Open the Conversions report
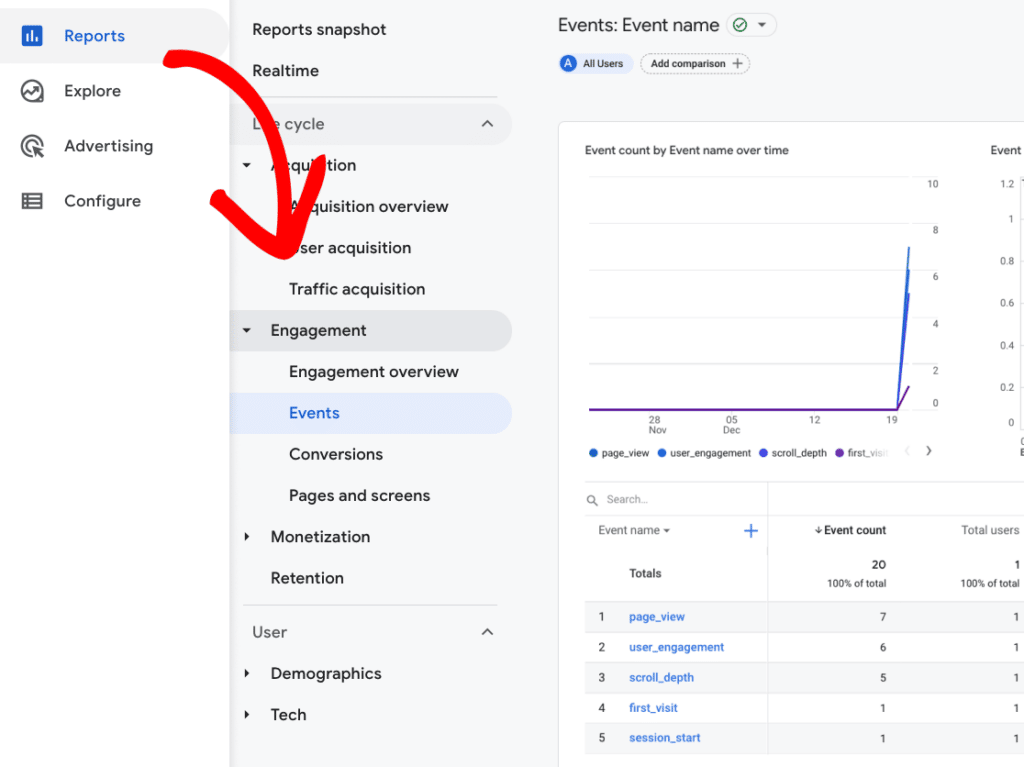 coord(336,454)
